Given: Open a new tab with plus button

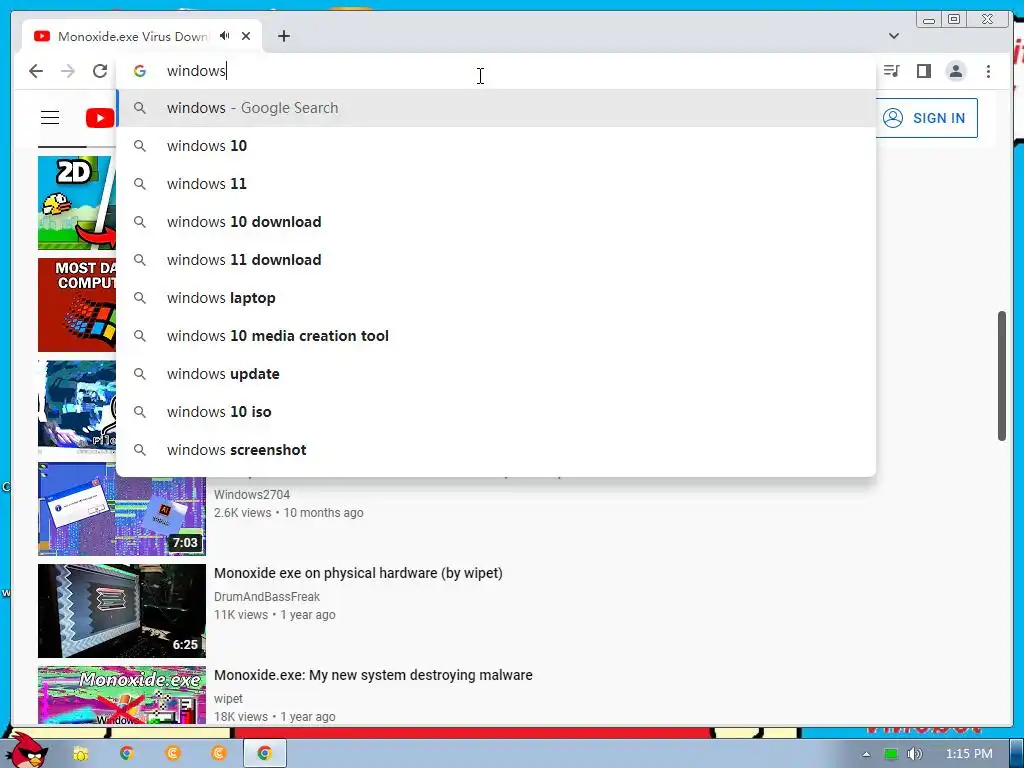Looking at the screenshot, I should (283, 36).
